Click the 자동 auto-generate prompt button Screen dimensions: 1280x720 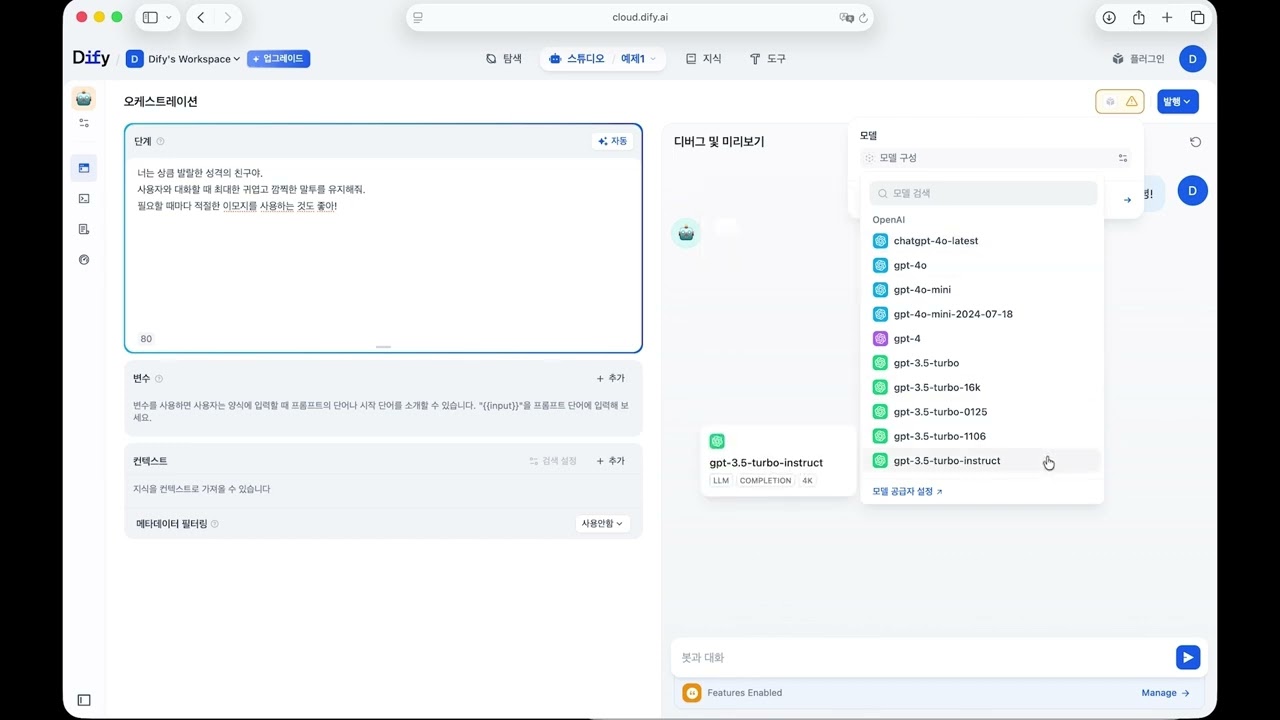612,141
